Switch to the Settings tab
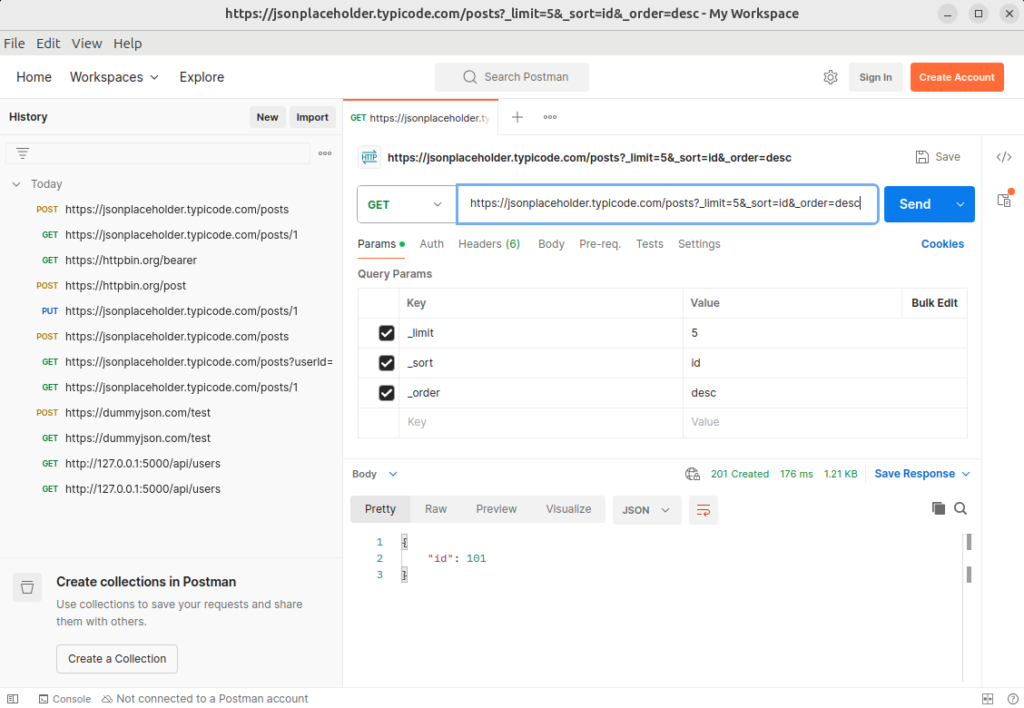The image size is (1024, 708). tap(699, 244)
